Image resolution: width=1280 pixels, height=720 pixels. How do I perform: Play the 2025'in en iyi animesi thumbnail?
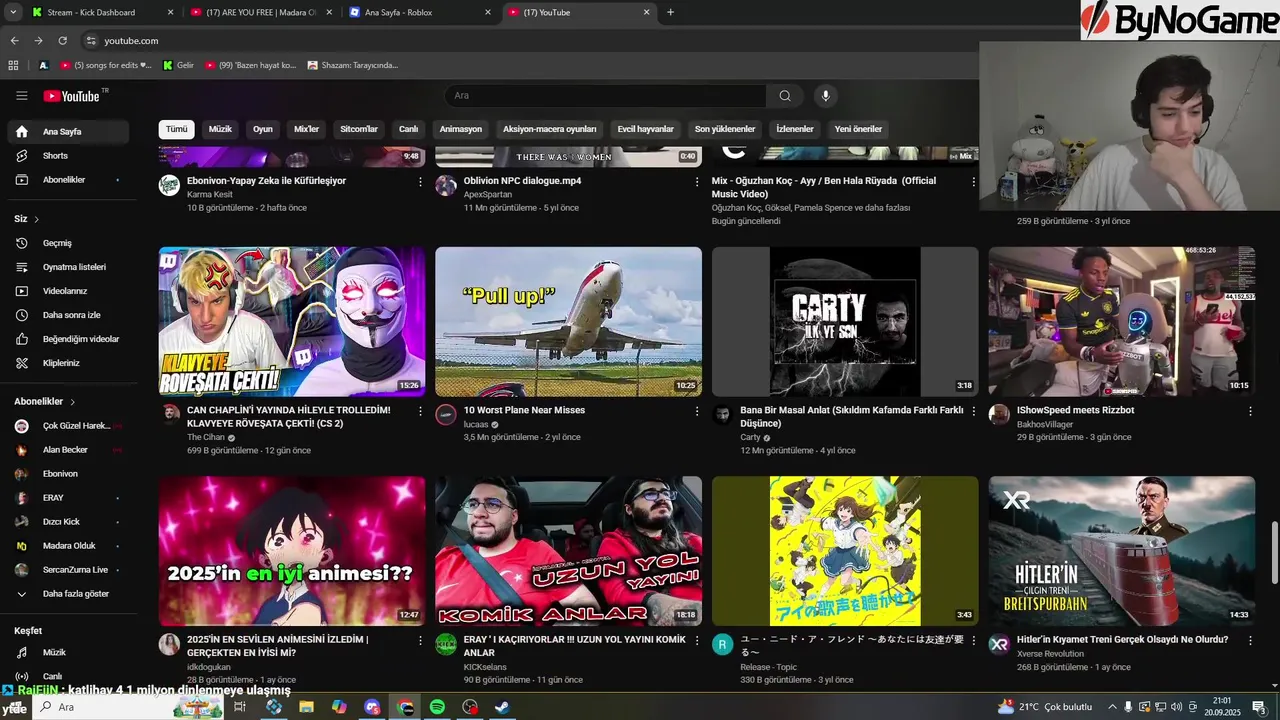click(292, 551)
